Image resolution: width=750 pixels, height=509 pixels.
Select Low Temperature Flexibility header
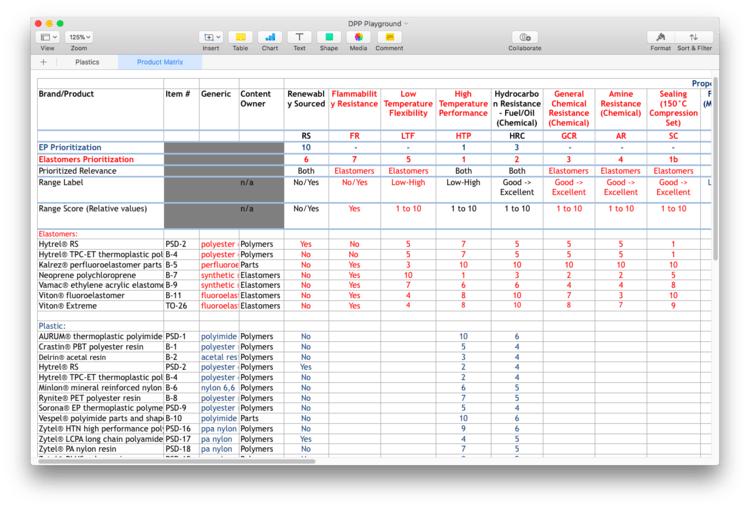click(x=408, y=109)
